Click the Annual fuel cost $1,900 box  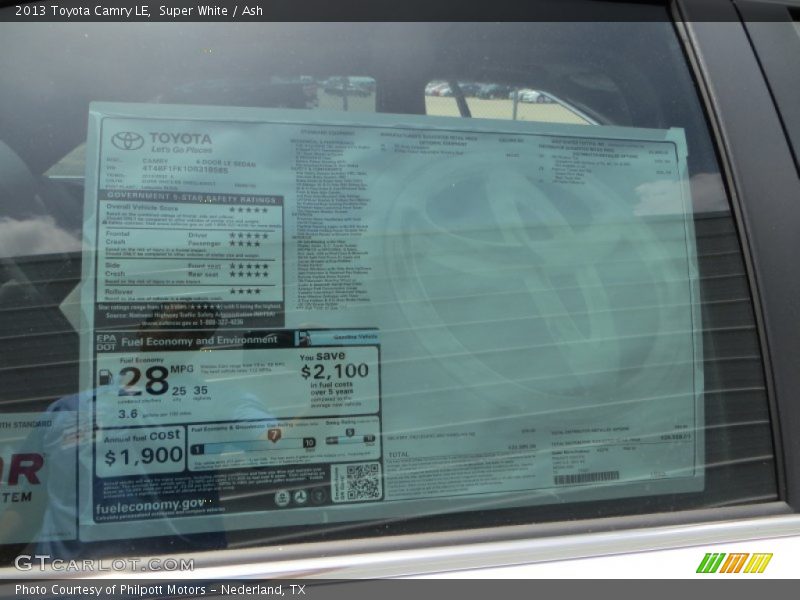click(141, 450)
